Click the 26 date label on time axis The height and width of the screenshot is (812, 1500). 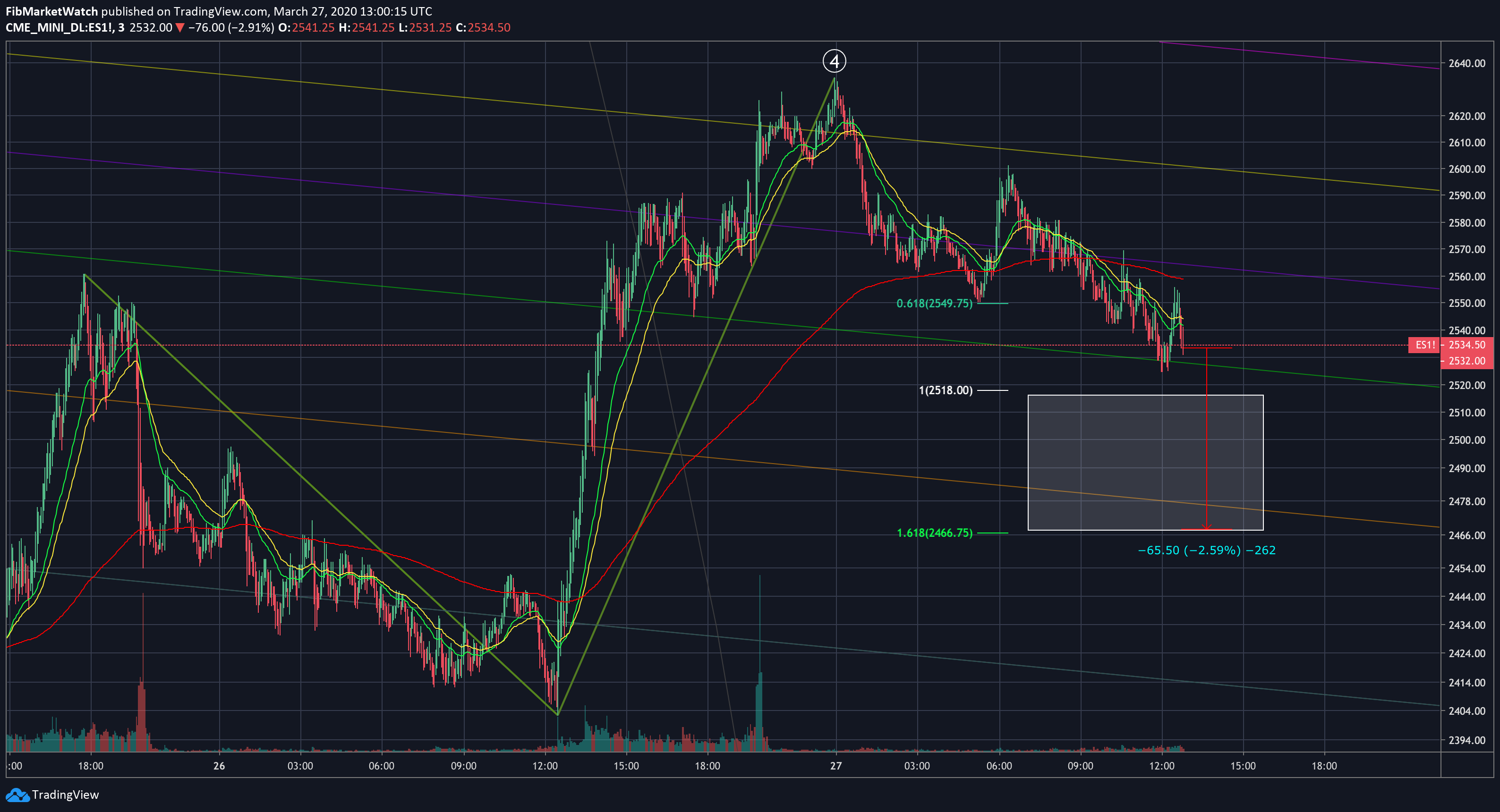pyautogui.click(x=219, y=766)
